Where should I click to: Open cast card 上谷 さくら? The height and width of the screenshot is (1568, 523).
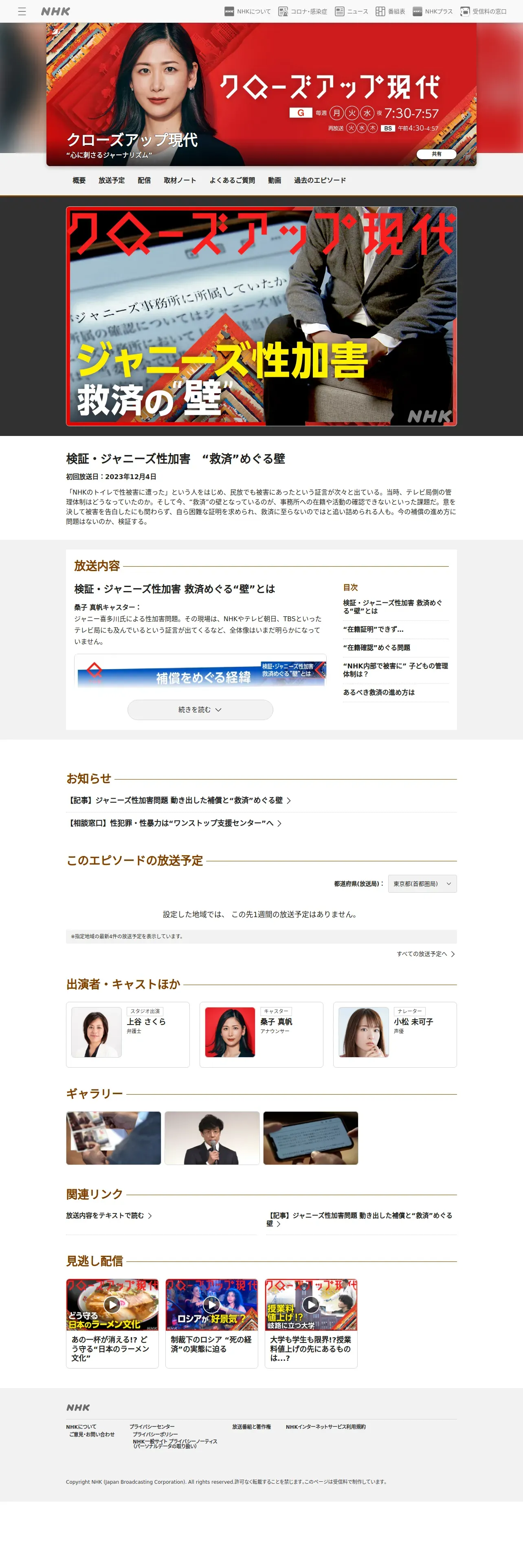[x=128, y=1035]
